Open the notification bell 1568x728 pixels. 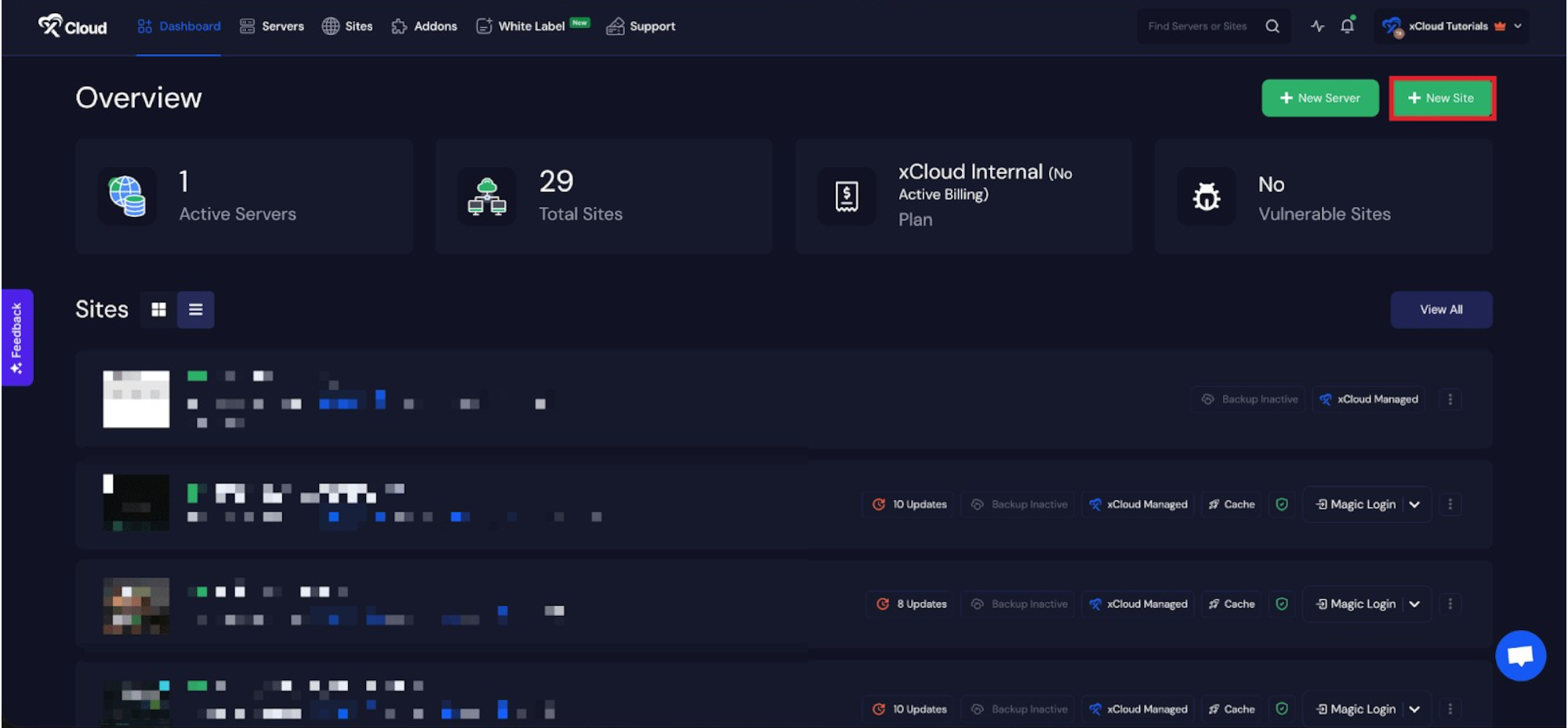pos(1348,26)
